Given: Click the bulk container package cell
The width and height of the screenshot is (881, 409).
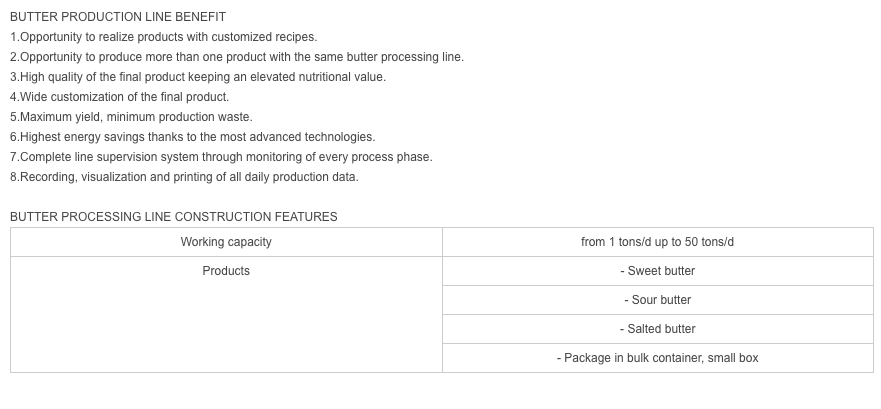Looking at the screenshot, I should coord(657,358).
